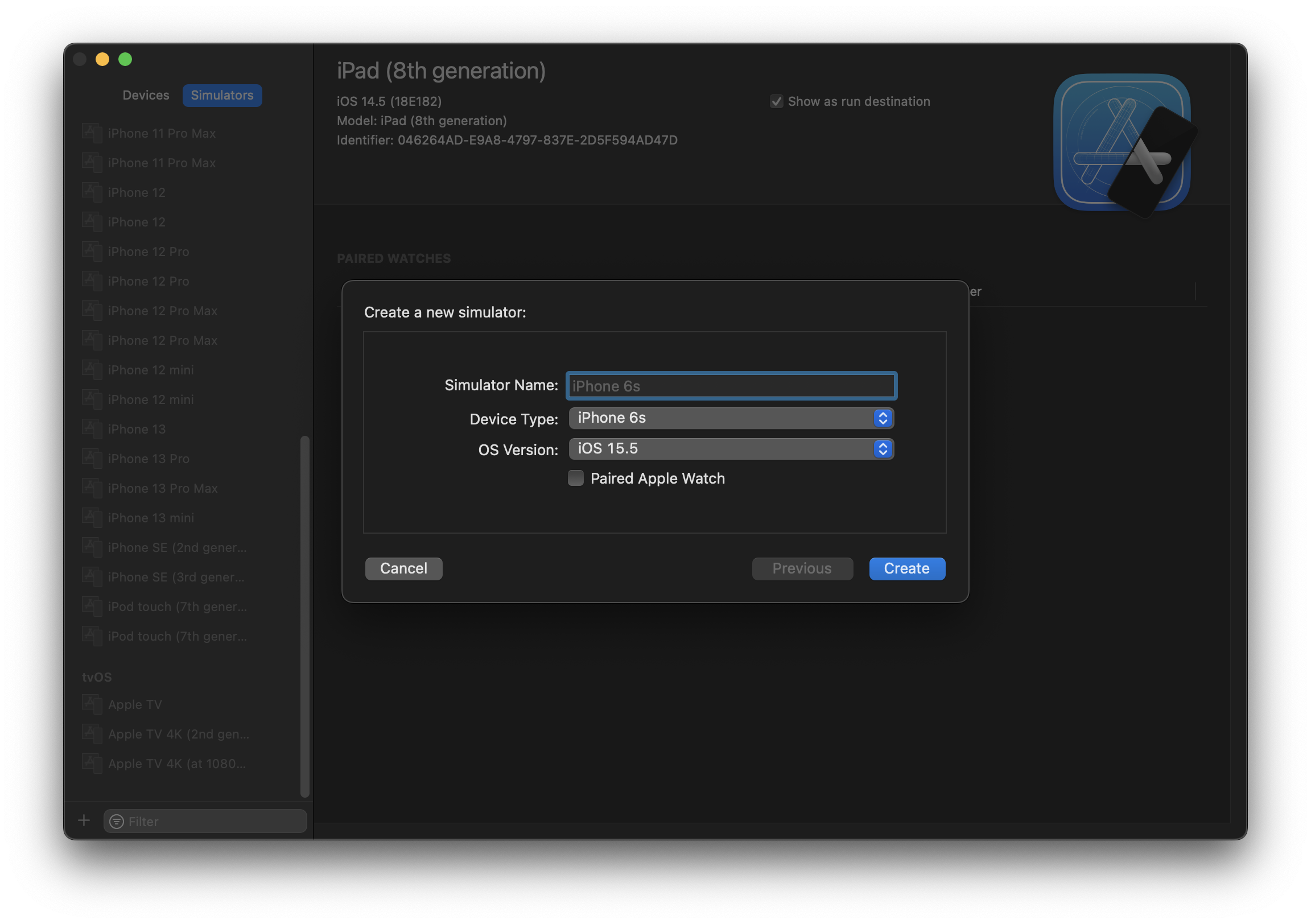This screenshot has width=1311, height=924.
Task: Select iPhone 13 mini simulator
Action: 188,518
